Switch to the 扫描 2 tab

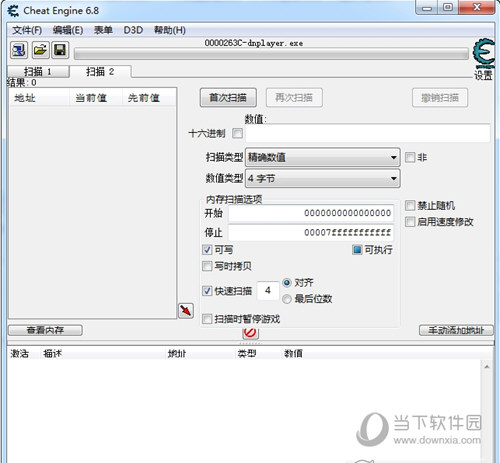100,71
